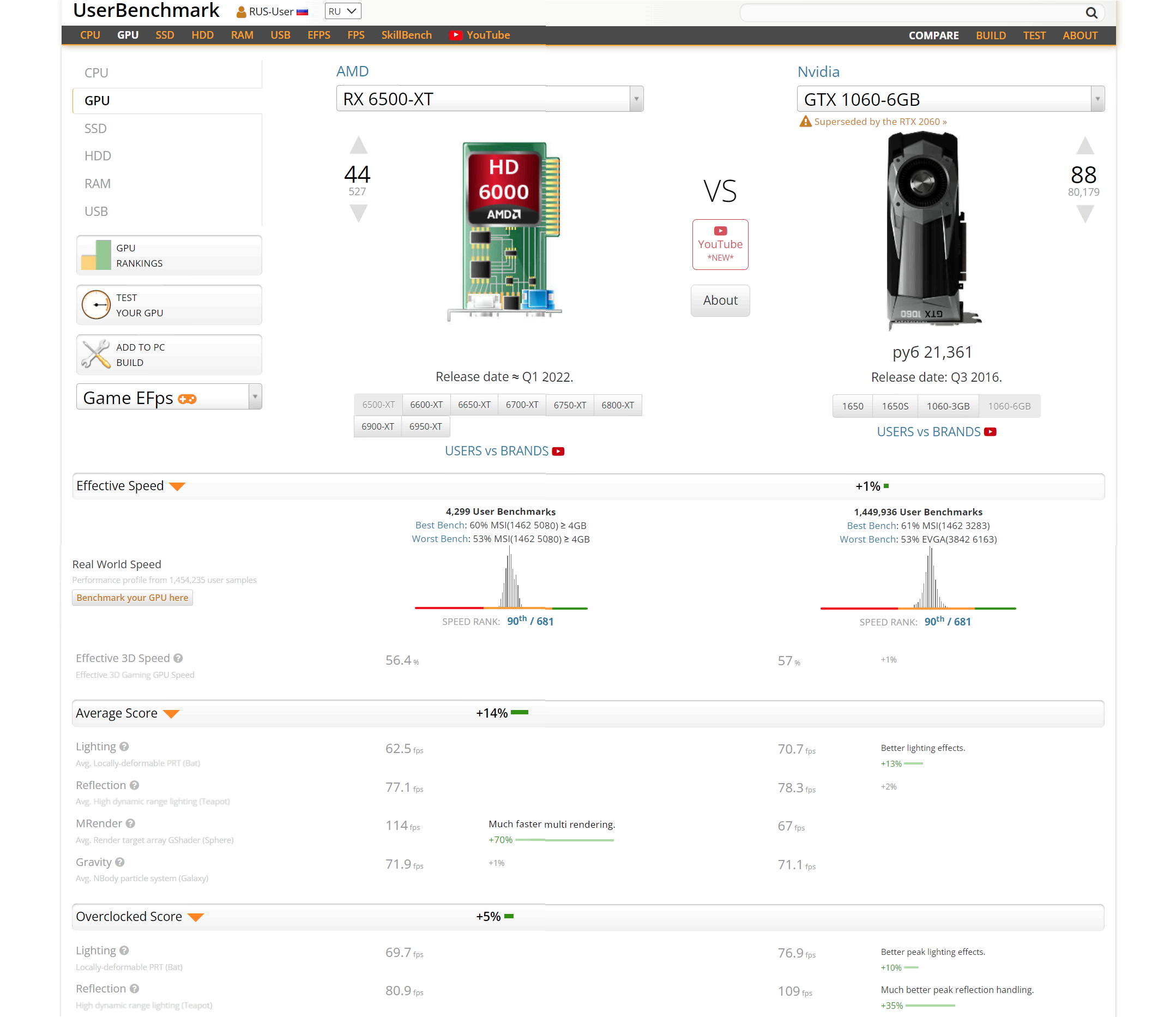Open help icon next to Effective 3D Speed

[x=178, y=658]
